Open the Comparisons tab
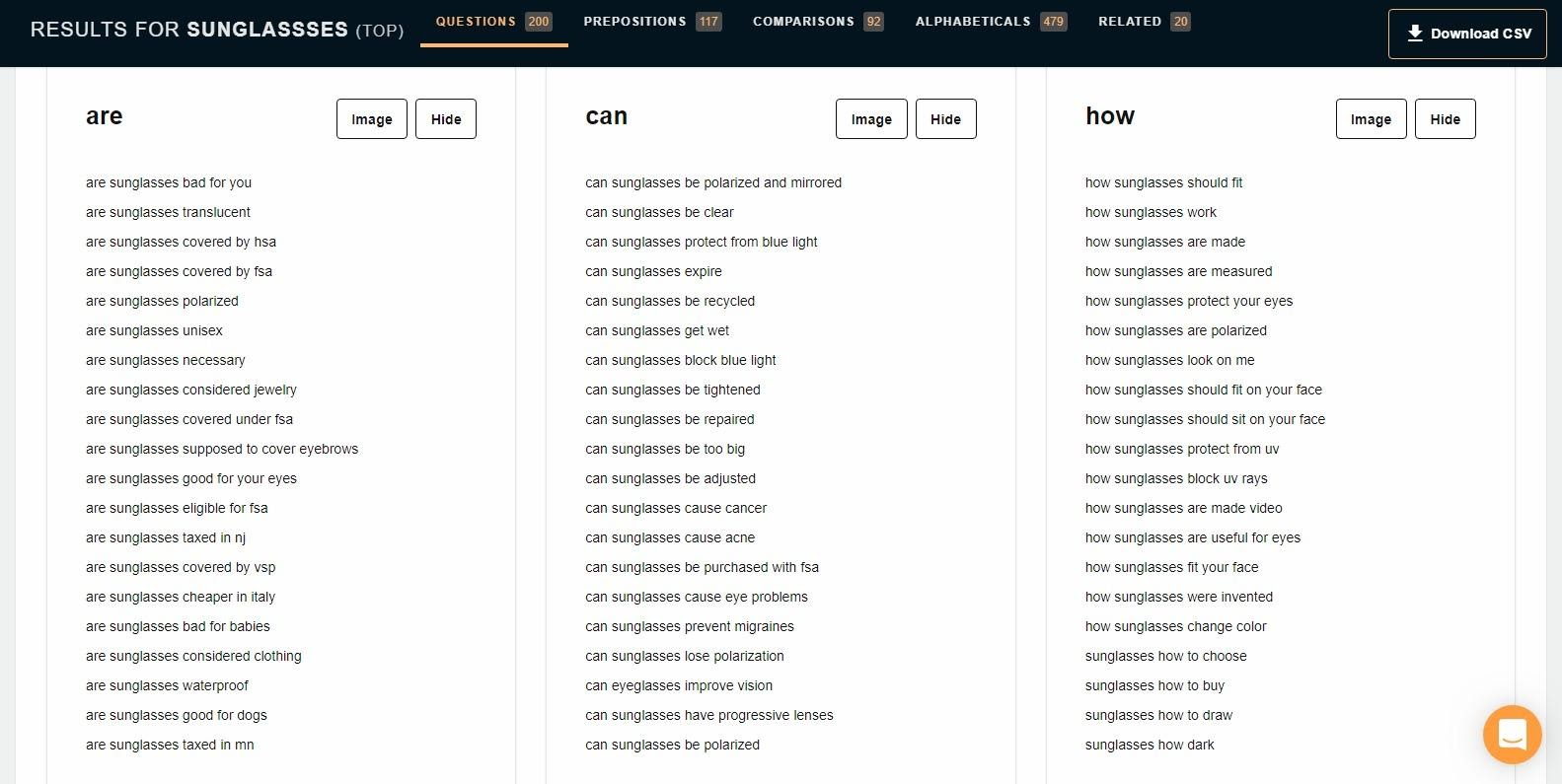1562x784 pixels. tap(817, 22)
